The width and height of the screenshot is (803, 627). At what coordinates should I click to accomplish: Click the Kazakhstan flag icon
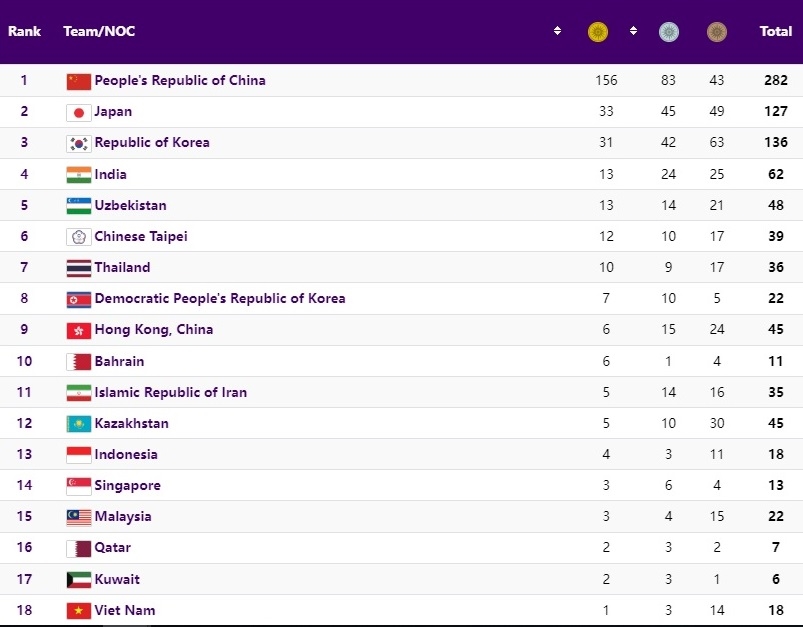point(78,423)
